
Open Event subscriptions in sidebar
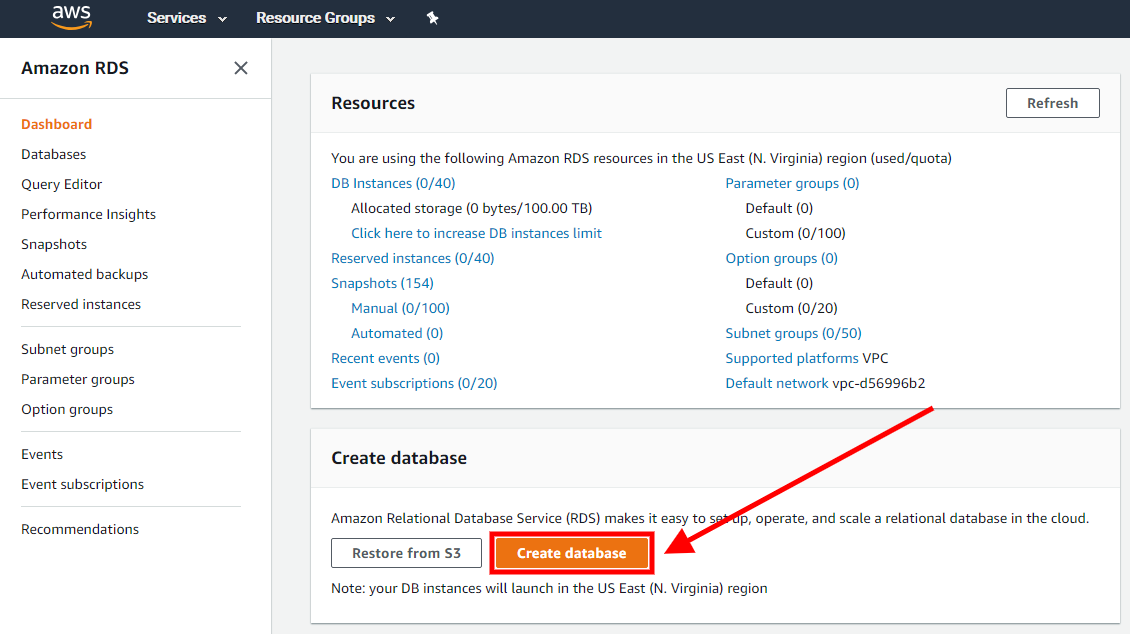click(82, 484)
